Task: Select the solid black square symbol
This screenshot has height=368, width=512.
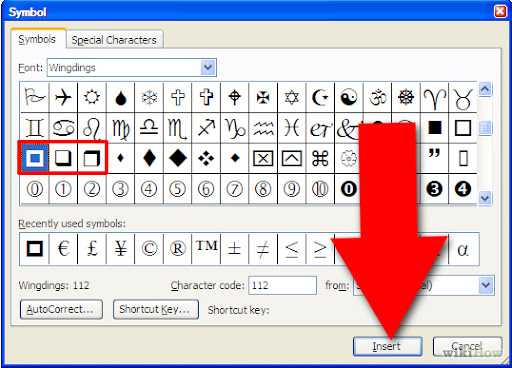Action: tap(435, 128)
